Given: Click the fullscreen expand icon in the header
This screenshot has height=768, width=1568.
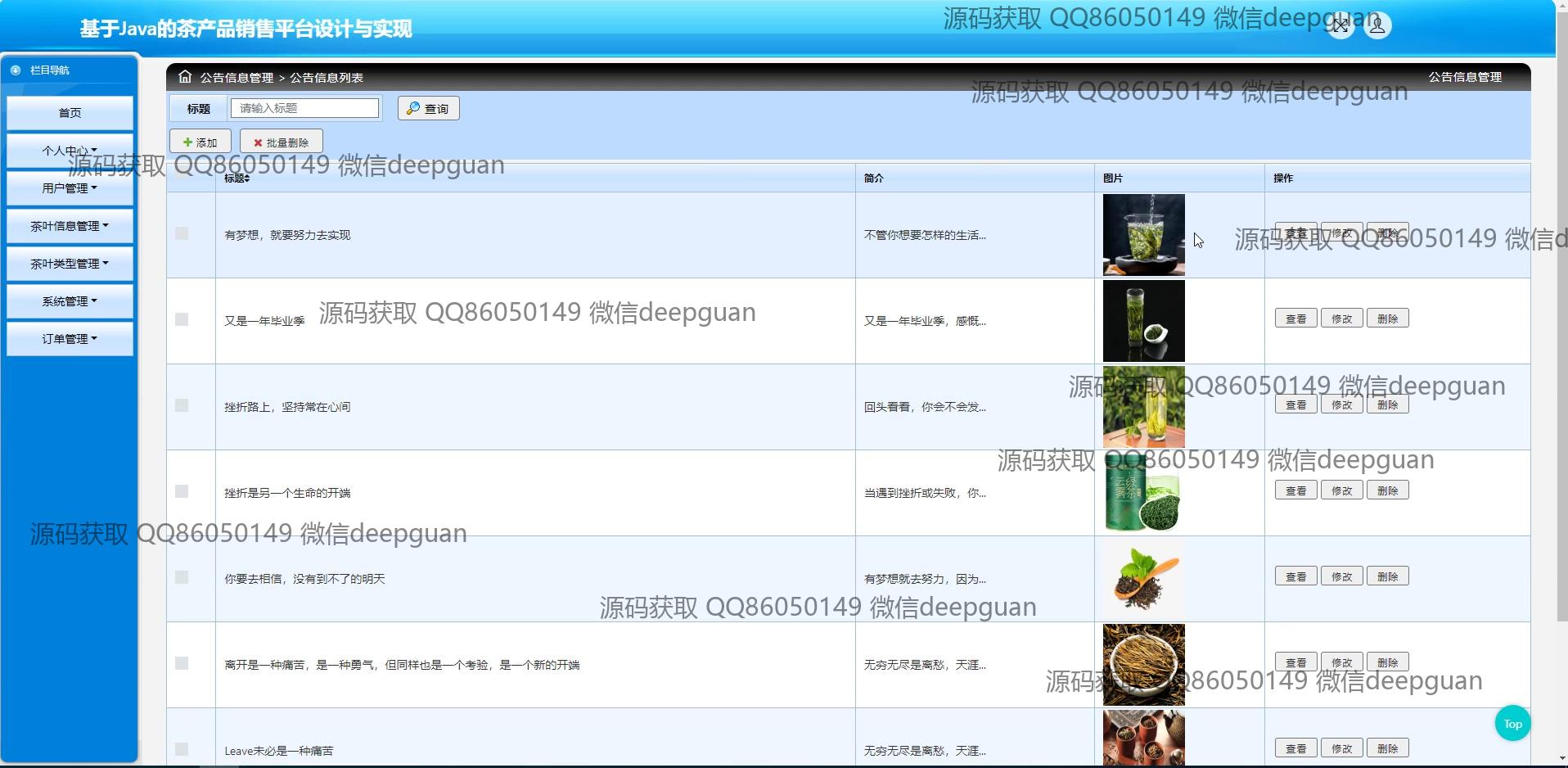Looking at the screenshot, I should click(1340, 26).
